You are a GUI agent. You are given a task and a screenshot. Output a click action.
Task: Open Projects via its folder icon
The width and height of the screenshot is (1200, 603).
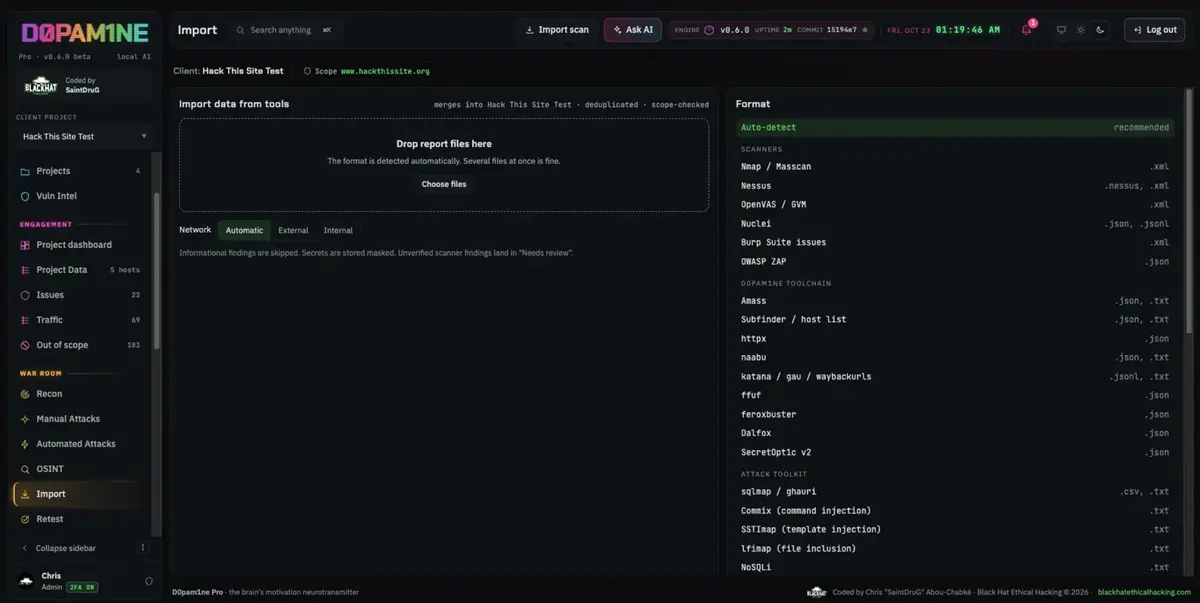pos(25,171)
